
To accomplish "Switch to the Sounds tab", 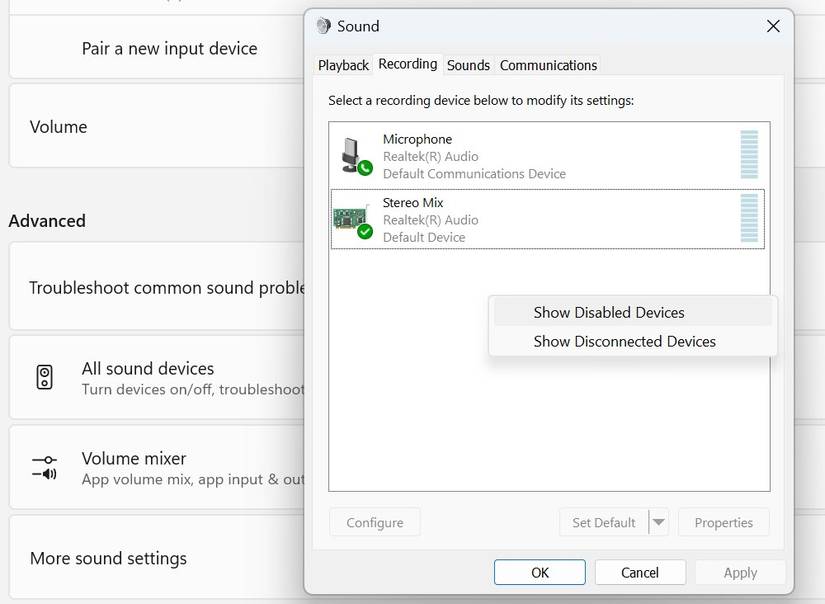I will pos(468,64).
